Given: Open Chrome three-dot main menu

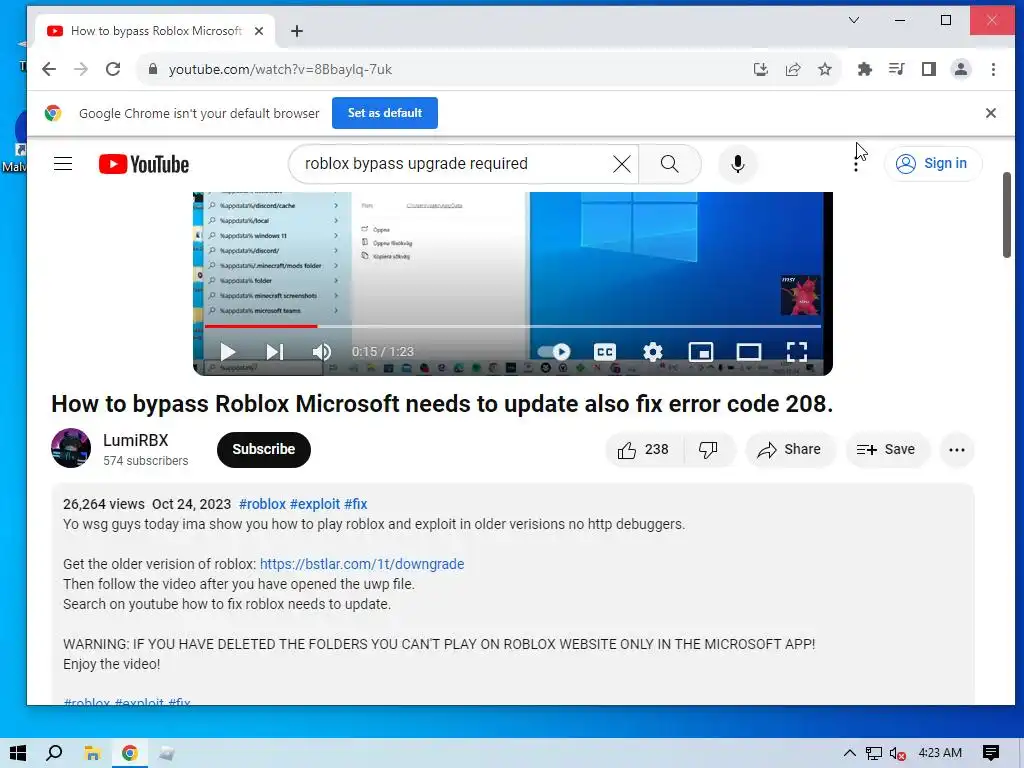Looking at the screenshot, I should click(x=993, y=69).
